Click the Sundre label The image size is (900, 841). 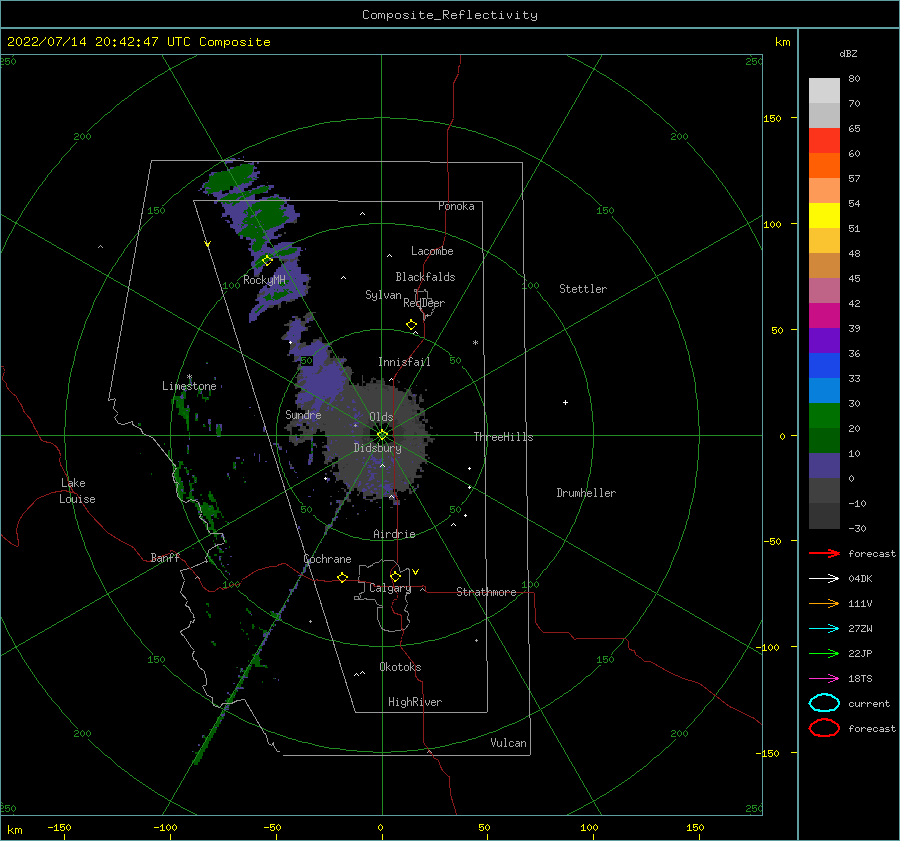[303, 414]
